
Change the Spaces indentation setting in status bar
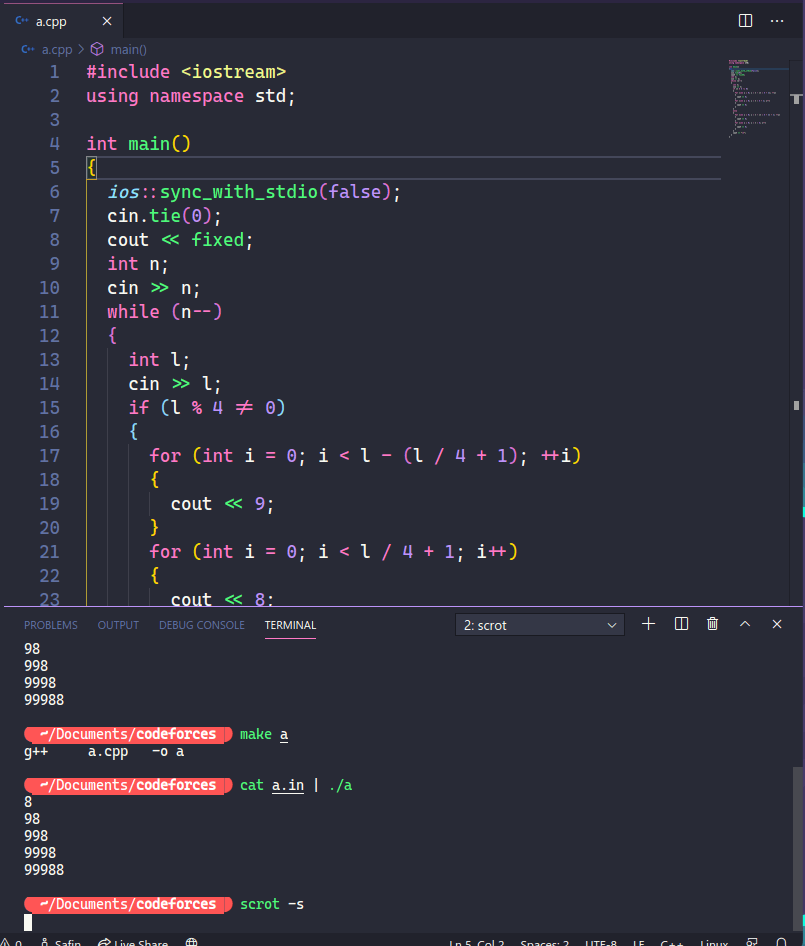click(544, 942)
